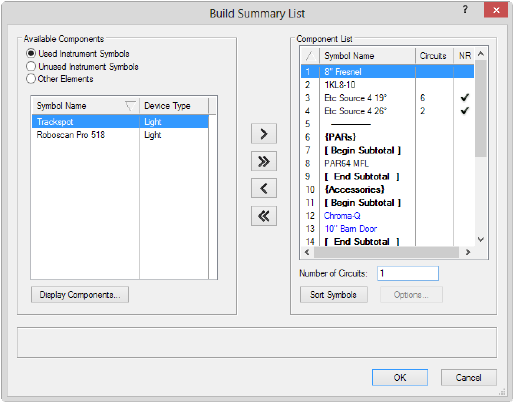Image resolution: width=514 pixels, height=403 pixels.
Task: Click the Number of Circuits input field
Action: coord(408,273)
